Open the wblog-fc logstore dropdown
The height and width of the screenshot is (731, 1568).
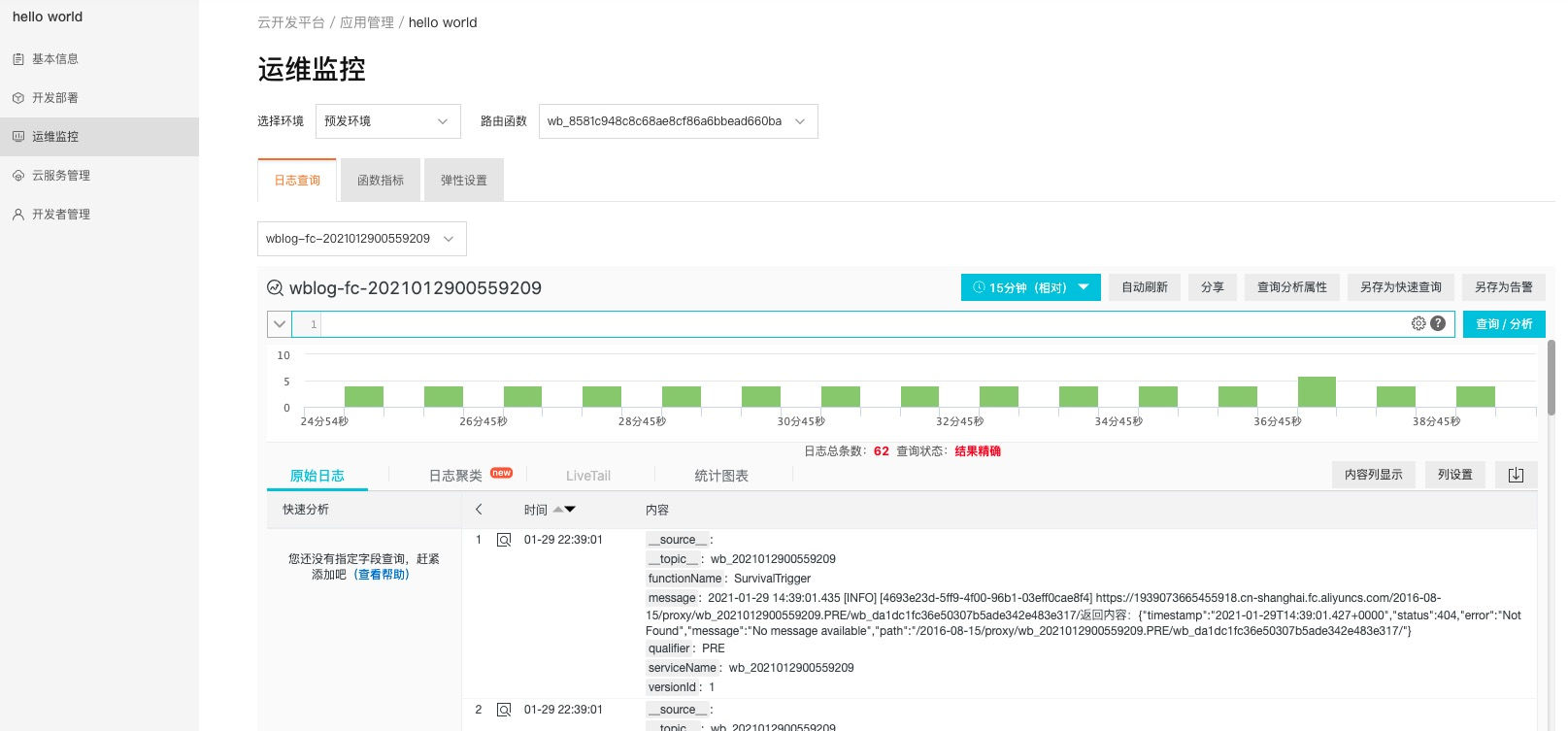[x=361, y=239]
